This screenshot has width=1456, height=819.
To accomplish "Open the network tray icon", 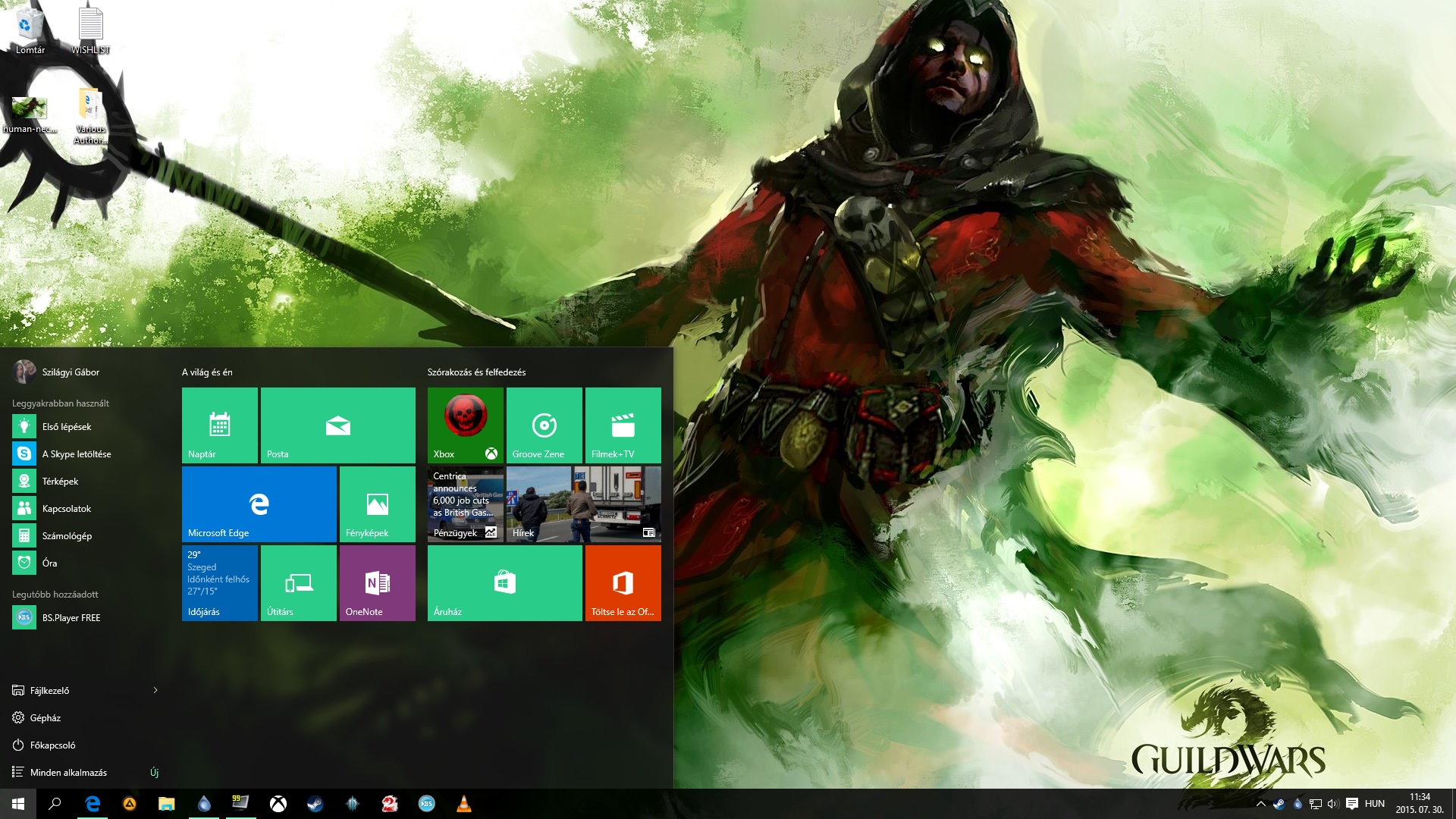I will point(1316,804).
